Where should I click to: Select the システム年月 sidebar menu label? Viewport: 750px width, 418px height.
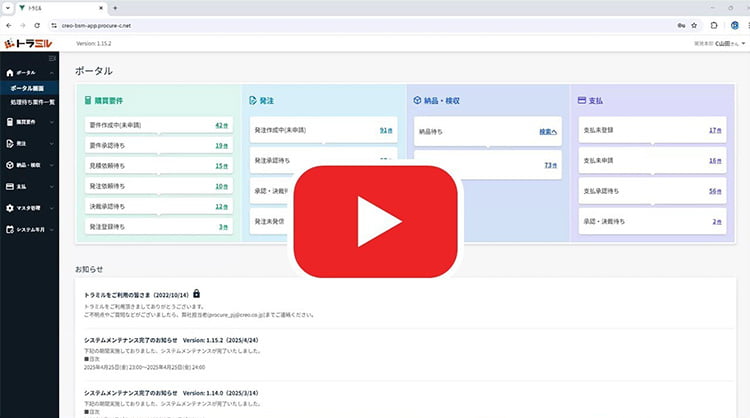31,230
